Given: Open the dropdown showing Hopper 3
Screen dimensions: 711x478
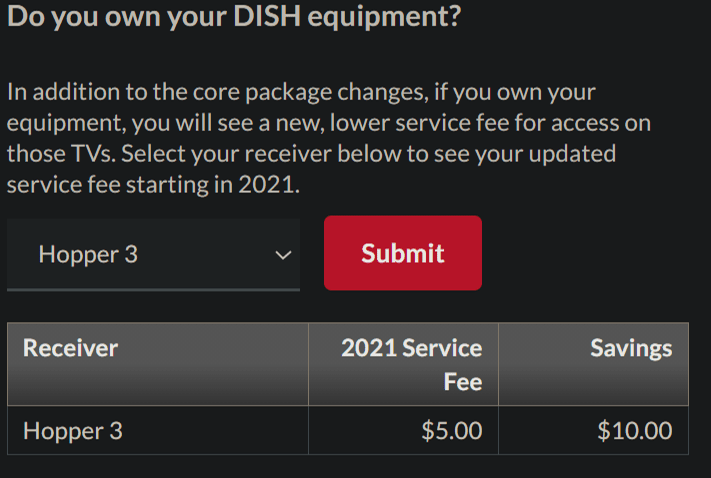Looking at the screenshot, I should coord(152,254).
